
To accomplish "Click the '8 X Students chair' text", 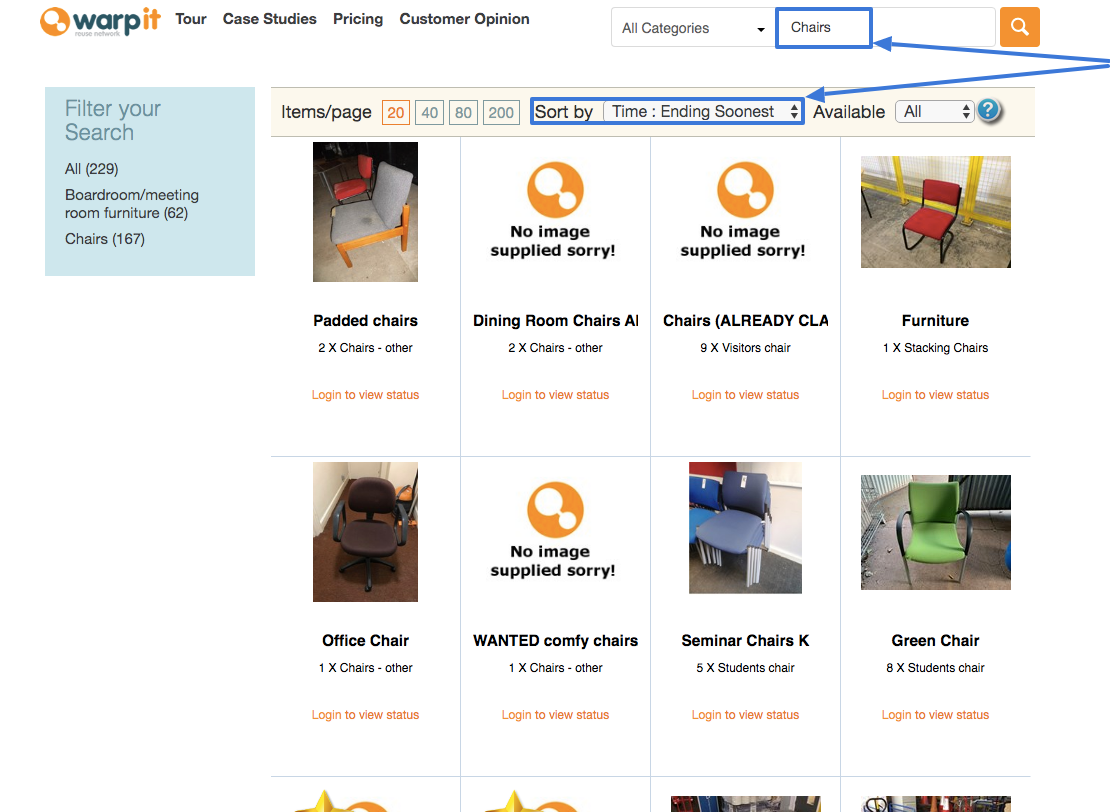I will pos(935,668).
